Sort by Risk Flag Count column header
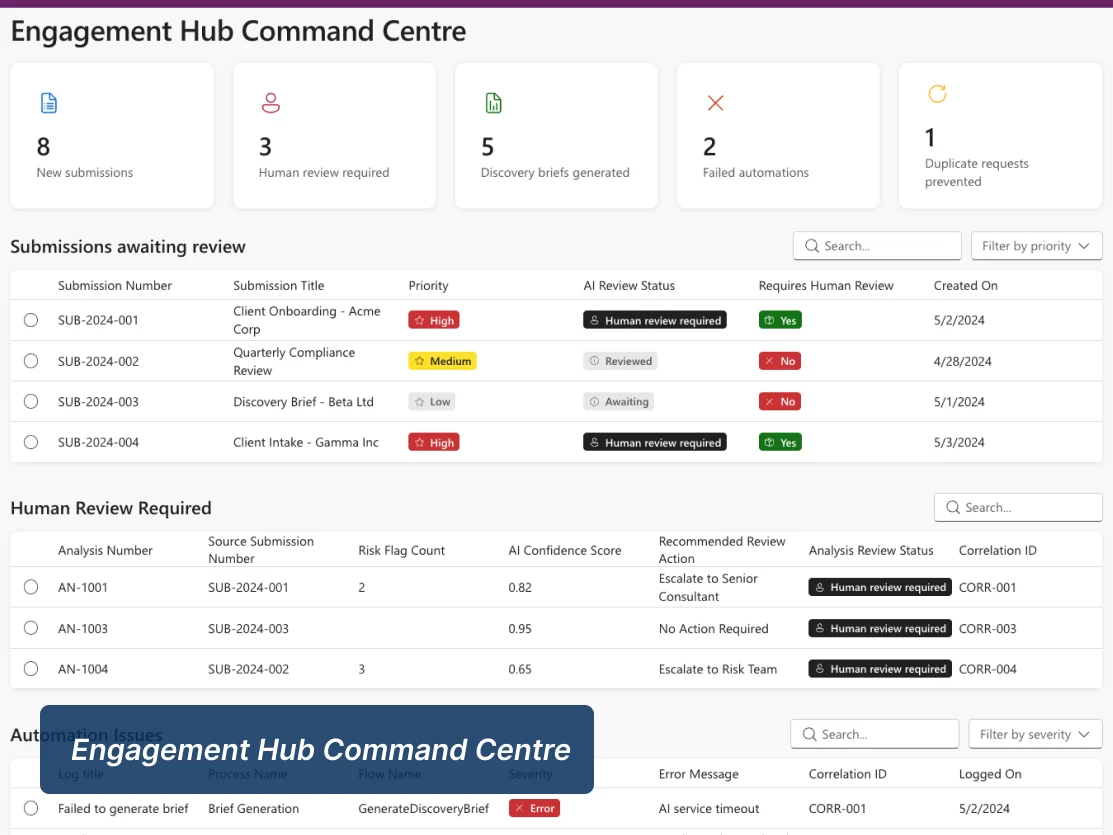 tap(401, 550)
